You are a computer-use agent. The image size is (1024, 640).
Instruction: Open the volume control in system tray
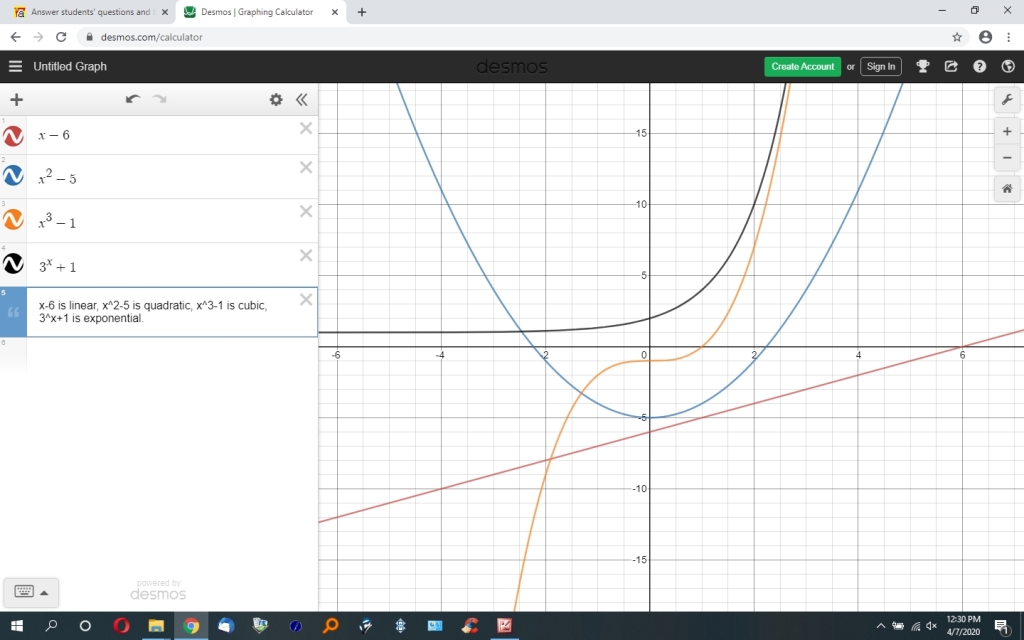tap(932, 626)
